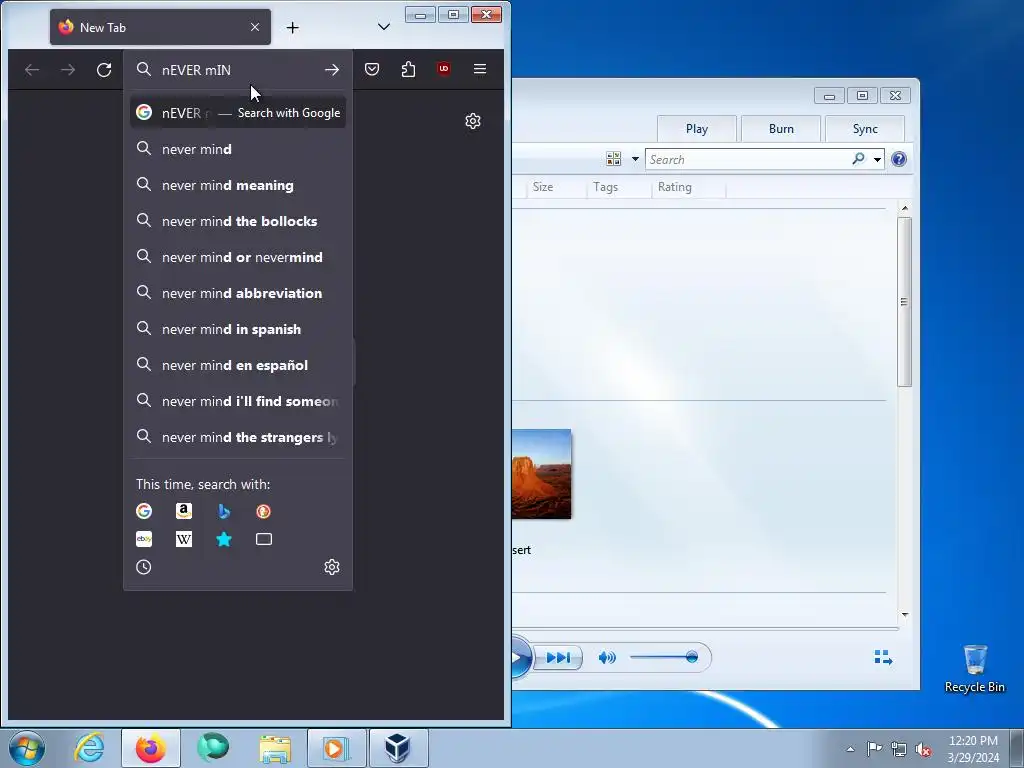1024x768 pixels.
Task: Expand view options dropdown arrow
Action: coord(635,159)
